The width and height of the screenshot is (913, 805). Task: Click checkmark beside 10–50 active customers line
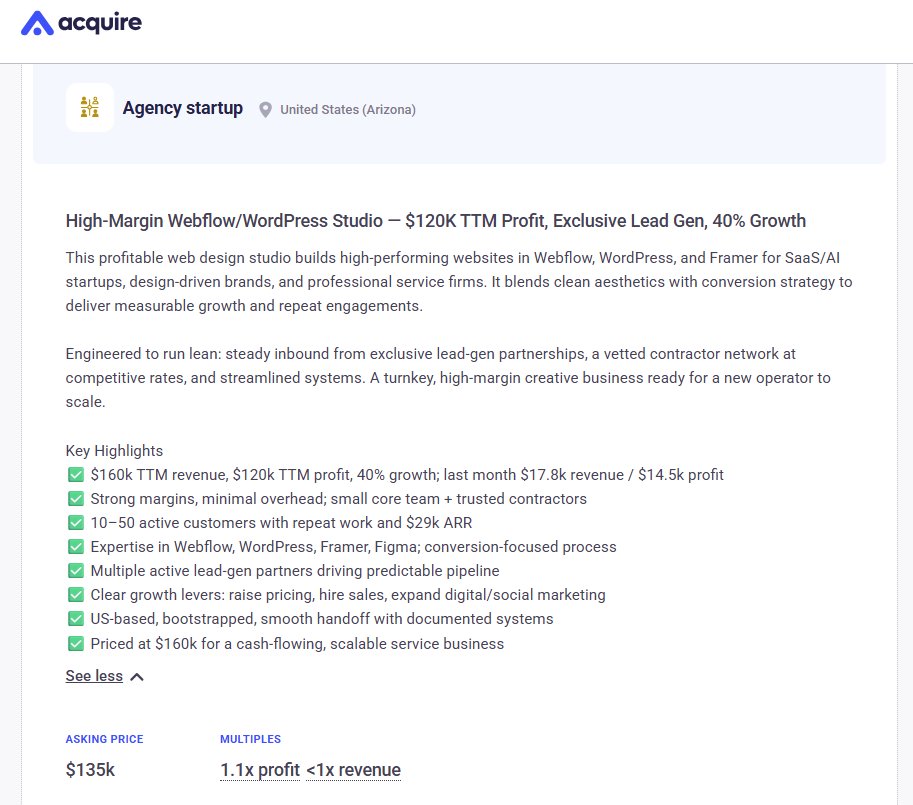76,523
